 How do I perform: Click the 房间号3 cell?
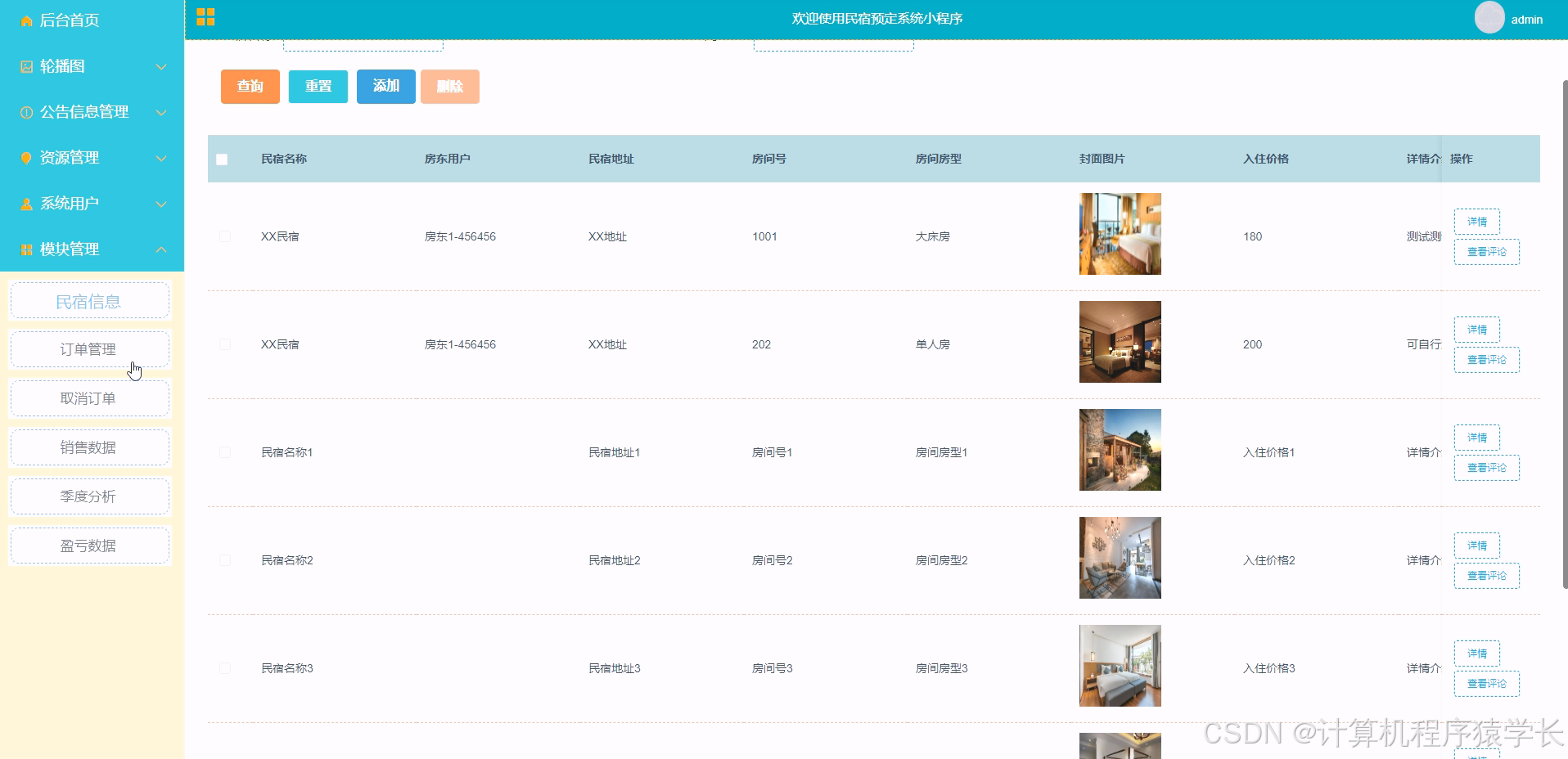click(x=773, y=668)
